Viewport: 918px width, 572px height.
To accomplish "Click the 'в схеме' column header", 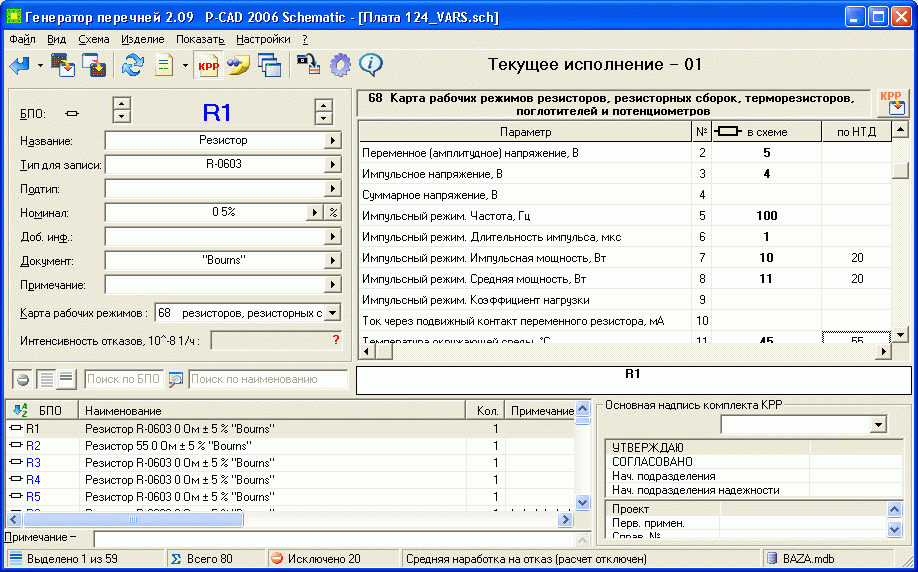I will (x=766, y=132).
